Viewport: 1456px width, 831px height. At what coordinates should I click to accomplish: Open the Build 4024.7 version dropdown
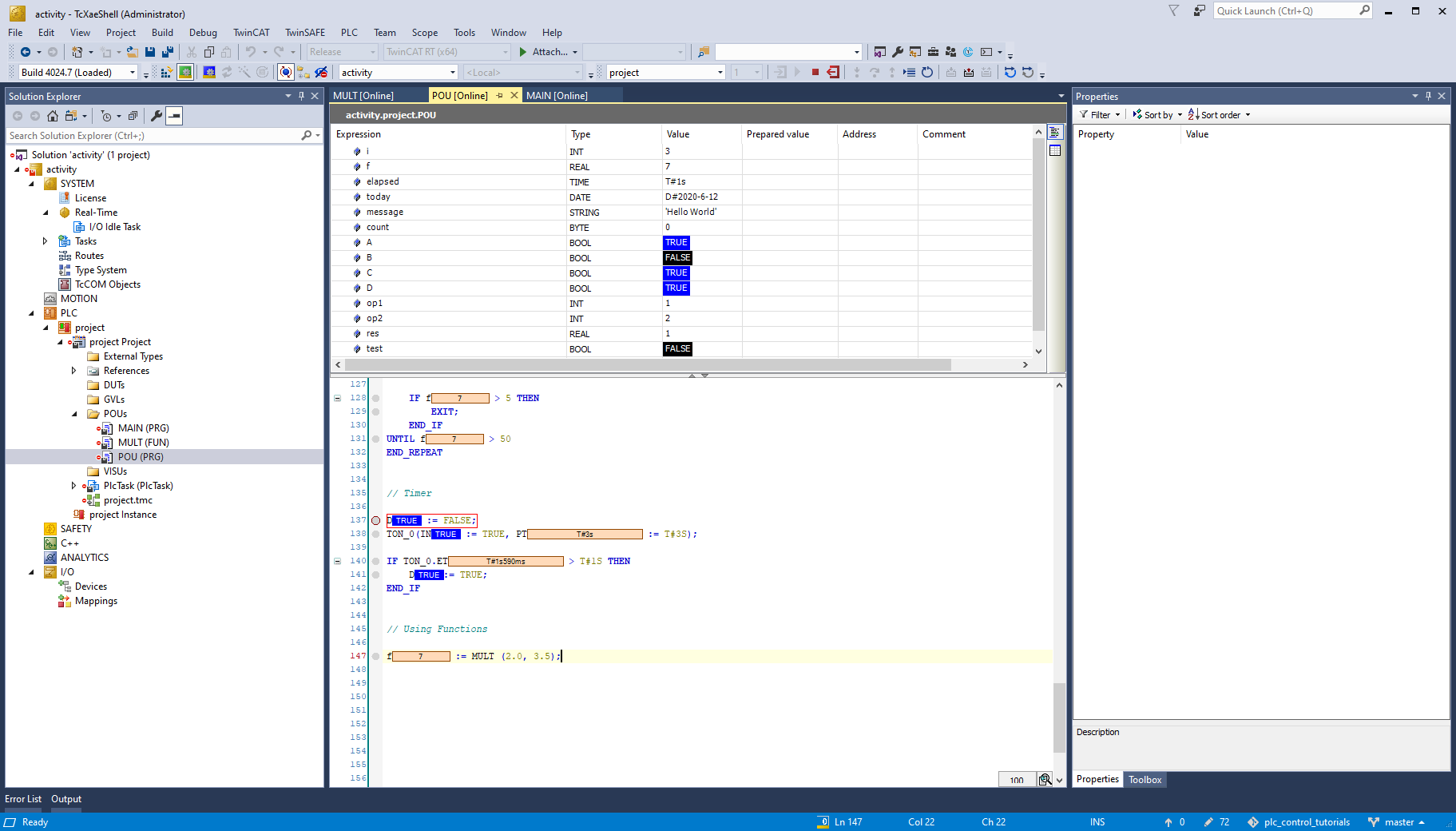point(133,73)
